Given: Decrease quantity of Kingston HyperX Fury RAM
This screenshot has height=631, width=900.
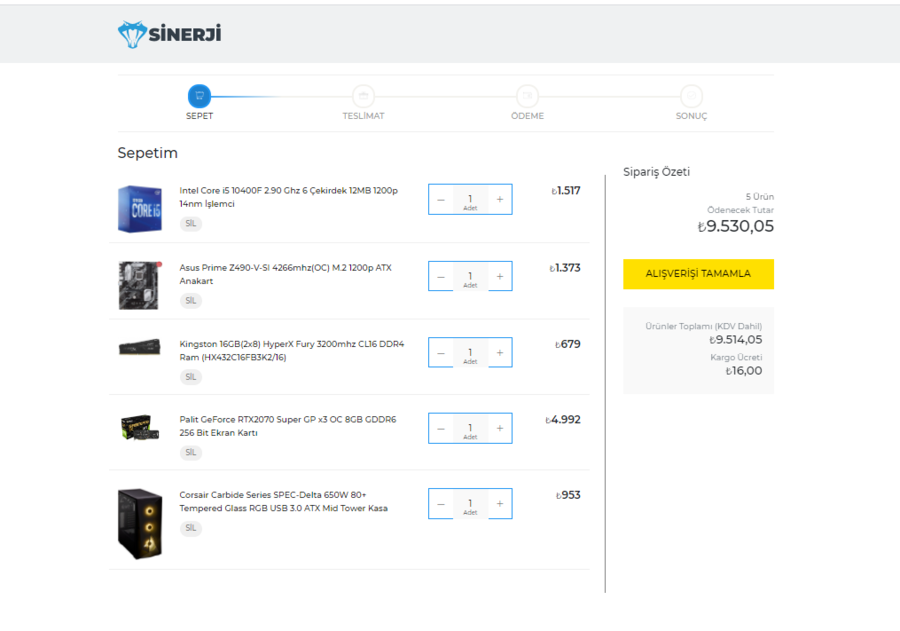Looking at the screenshot, I should tap(441, 353).
